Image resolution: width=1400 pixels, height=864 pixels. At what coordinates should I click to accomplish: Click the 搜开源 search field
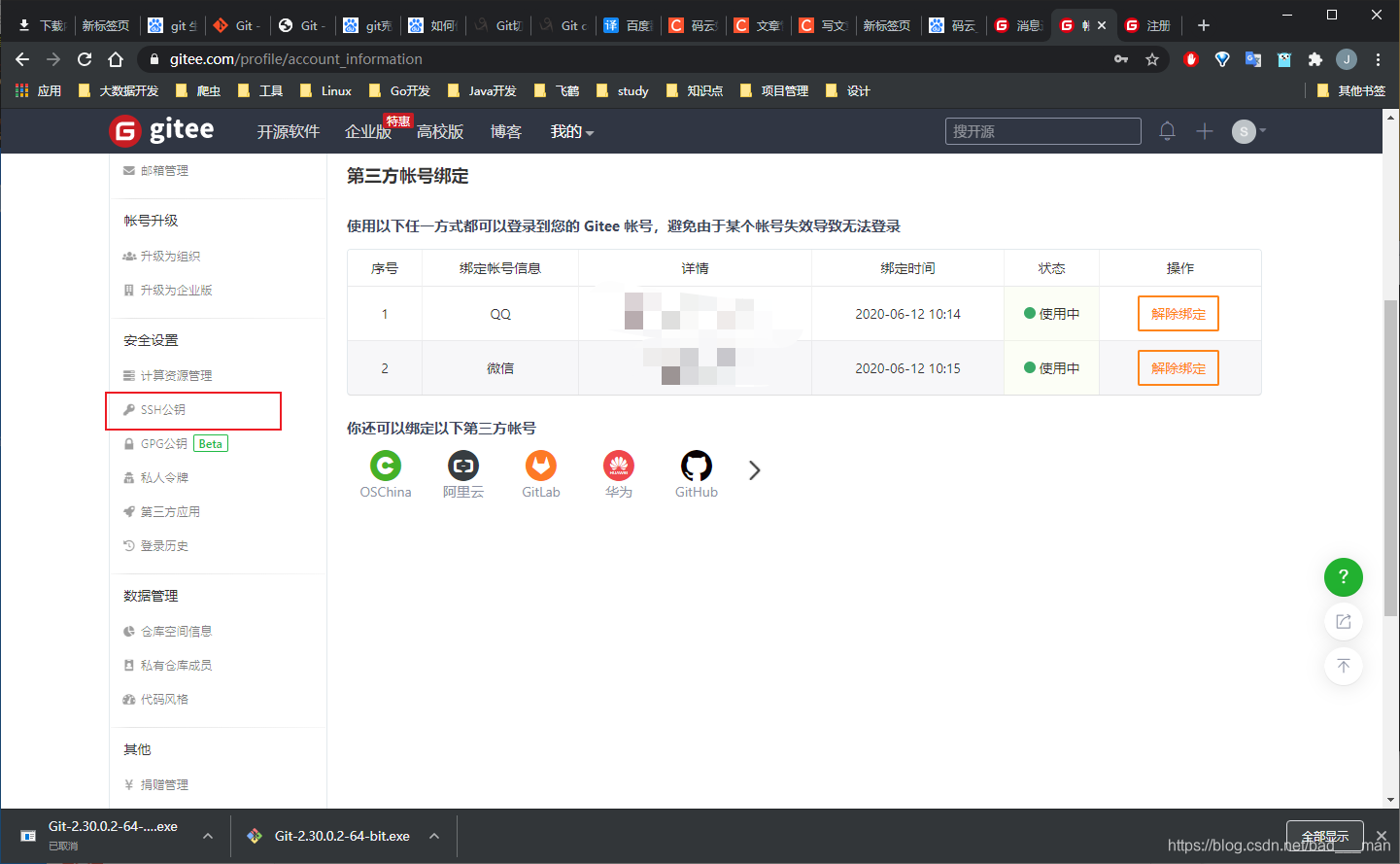pyautogui.click(x=1042, y=130)
